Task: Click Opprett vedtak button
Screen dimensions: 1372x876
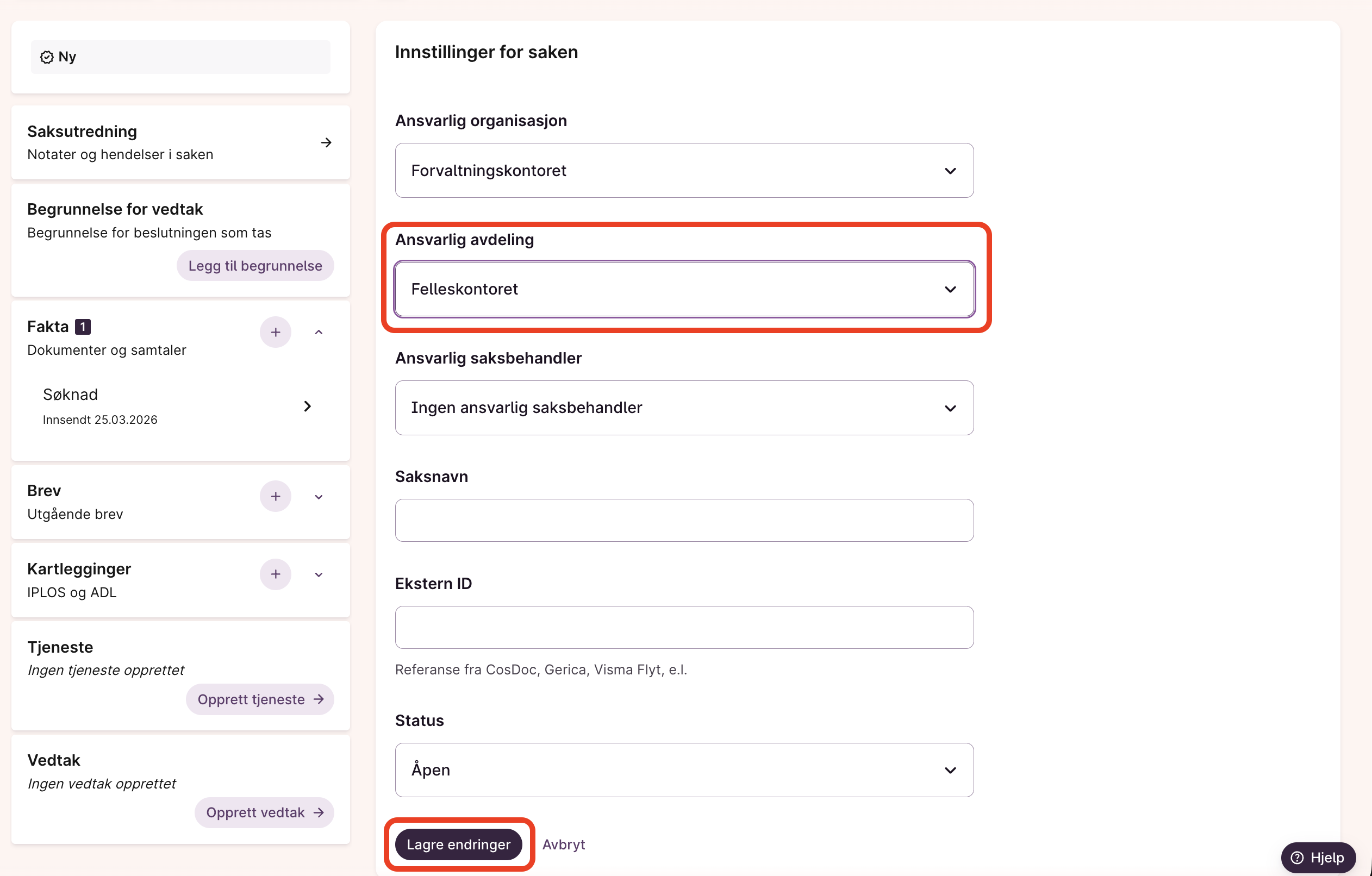Action: (x=264, y=813)
